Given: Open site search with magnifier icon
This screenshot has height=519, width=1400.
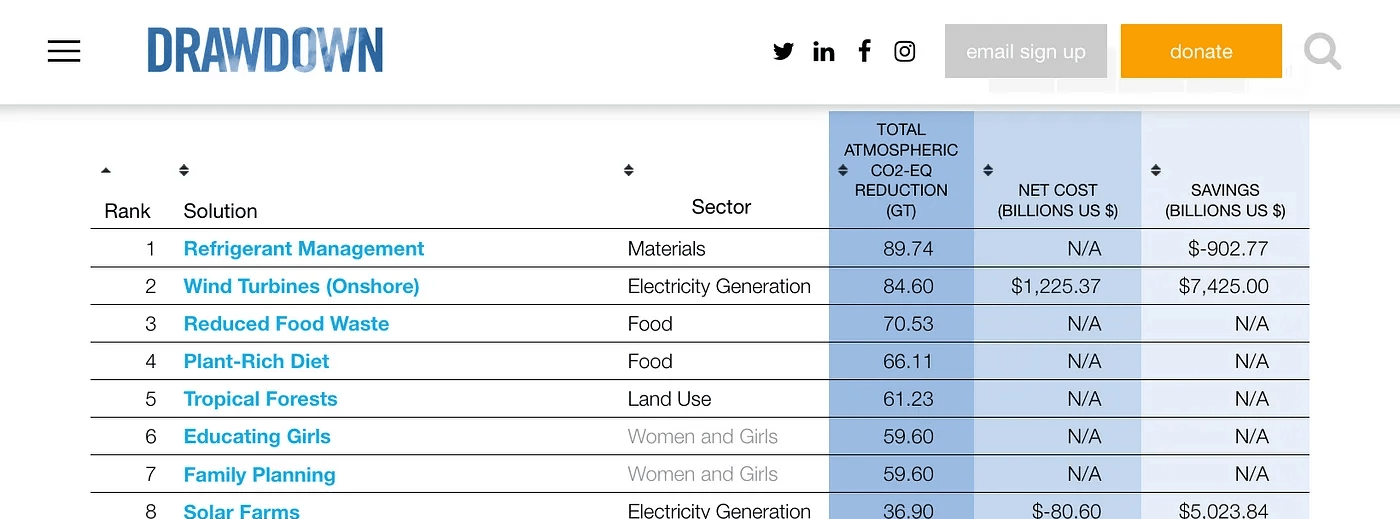Looking at the screenshot, I should pyautogui.click(x=1322, y=51).
